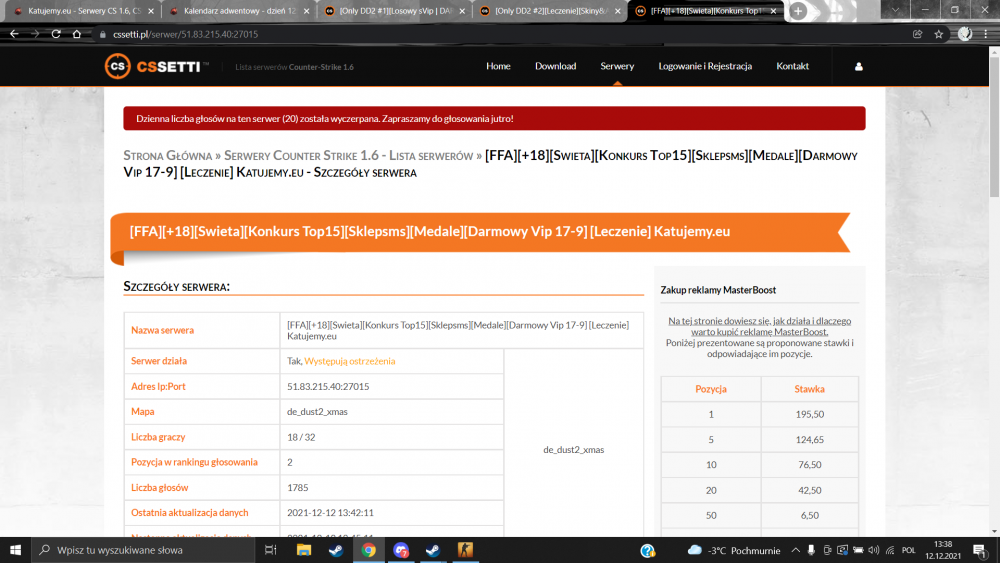Open the browser profile avatar
1000x563 pixels.
point(965,34)
